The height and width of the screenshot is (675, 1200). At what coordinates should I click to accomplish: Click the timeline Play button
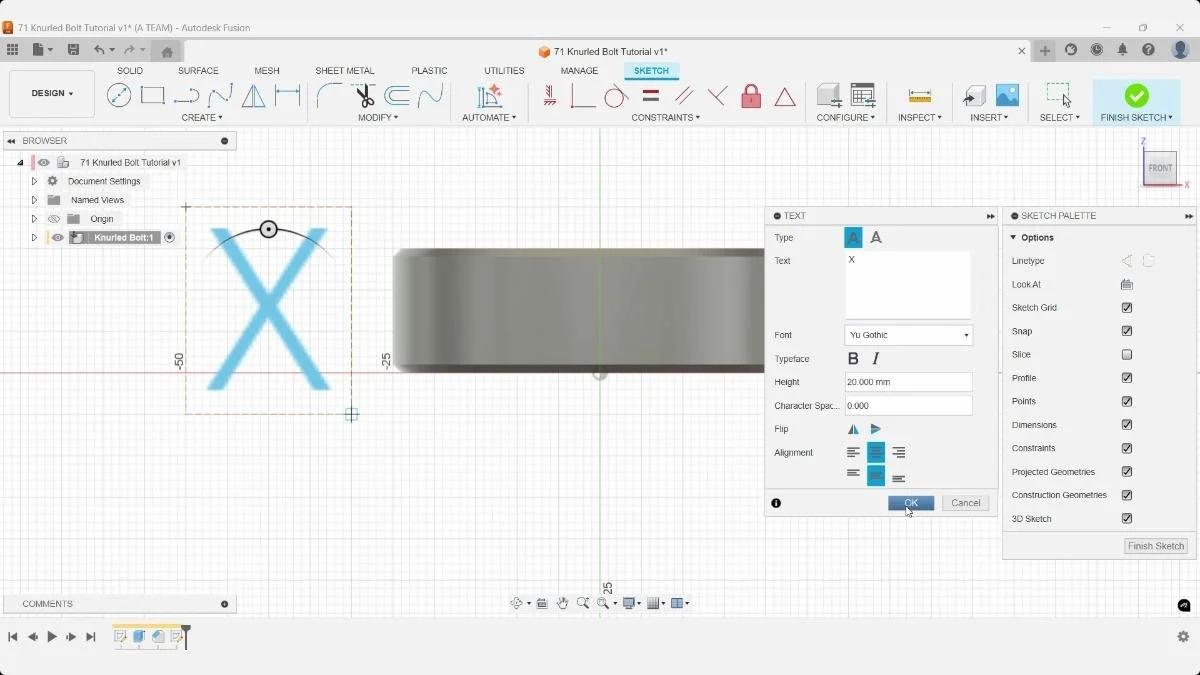(x=52, y=637)
